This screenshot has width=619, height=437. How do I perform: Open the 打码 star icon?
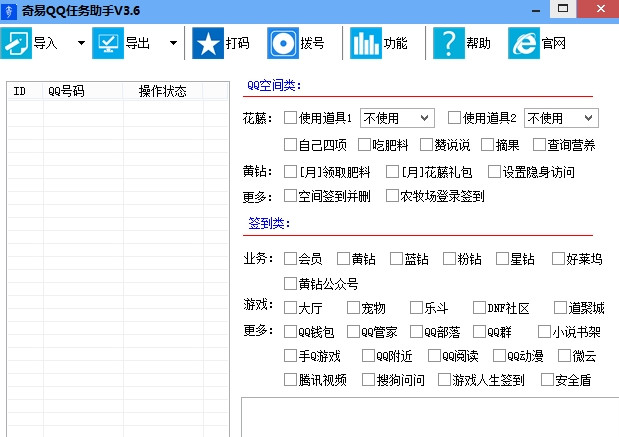click(x=208, y=43)
